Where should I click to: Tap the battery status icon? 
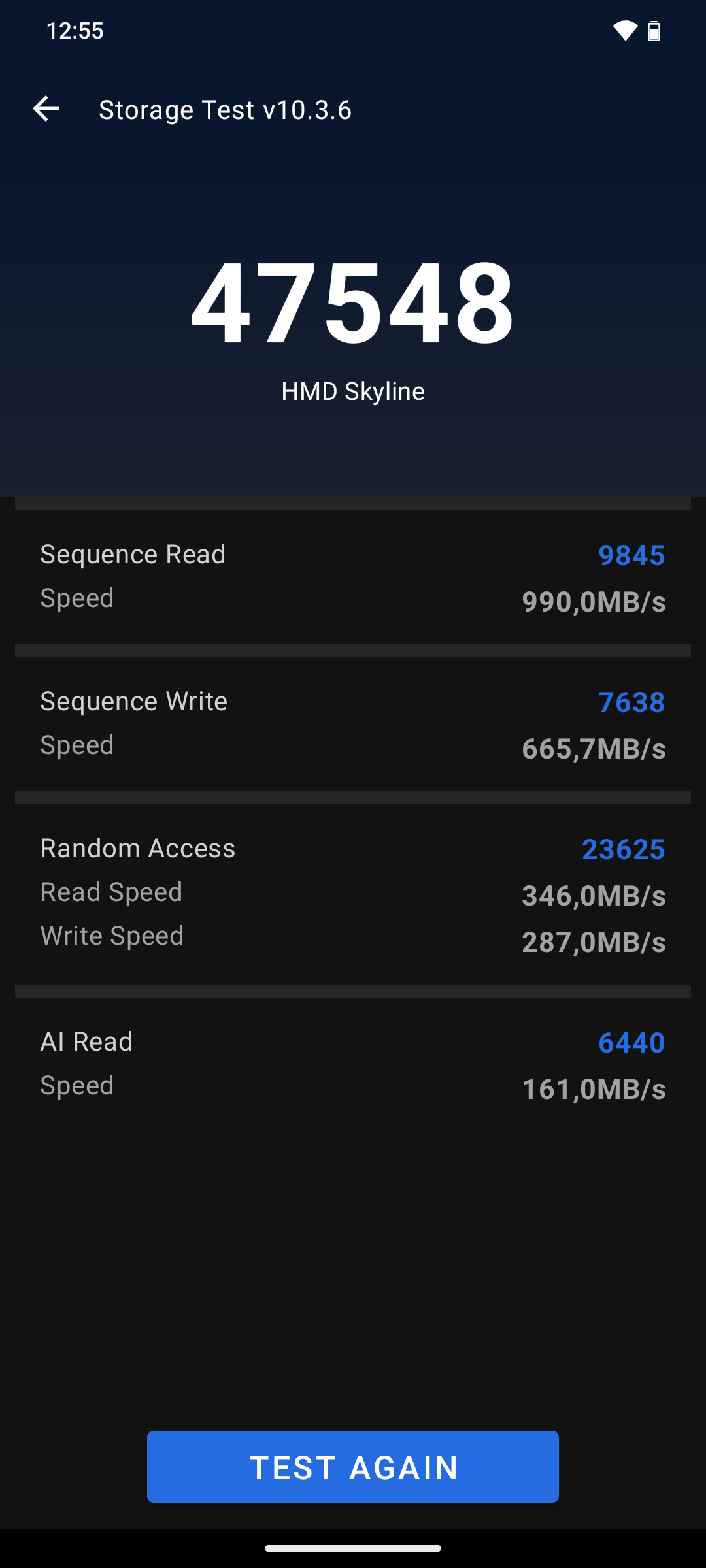point(654,31)
